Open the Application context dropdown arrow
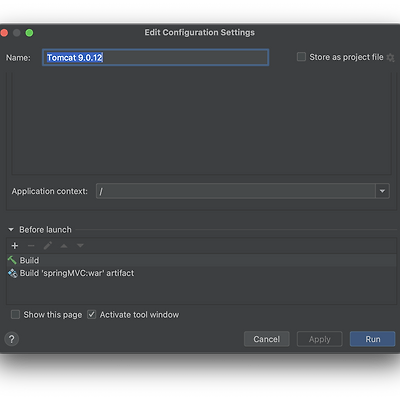The height and width of the screenshot is (400, 400). tap(382, 191)
